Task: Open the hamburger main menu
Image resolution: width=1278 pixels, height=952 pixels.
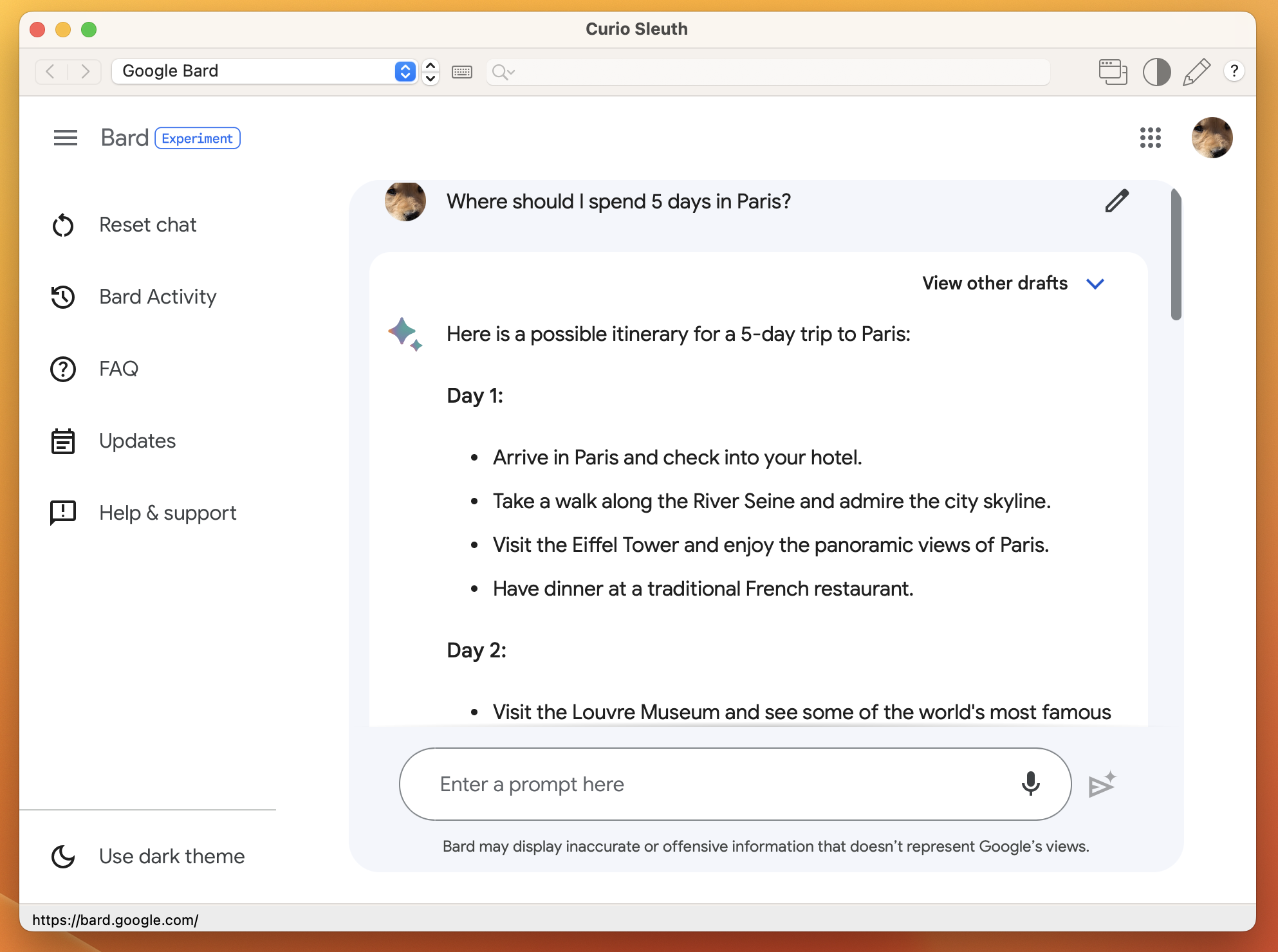Action: 66,138
